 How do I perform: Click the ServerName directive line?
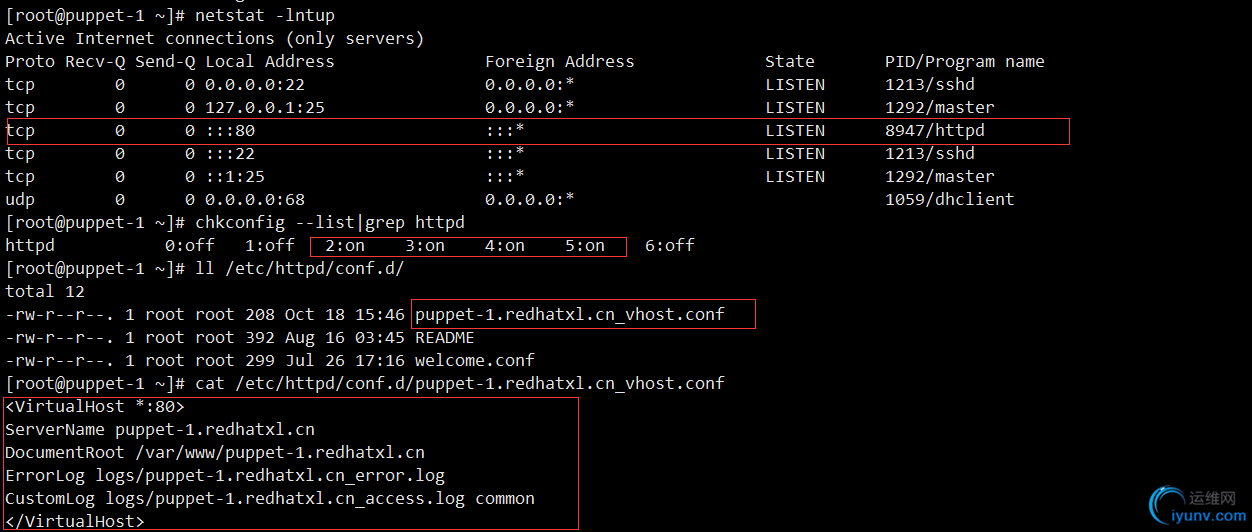160,429
